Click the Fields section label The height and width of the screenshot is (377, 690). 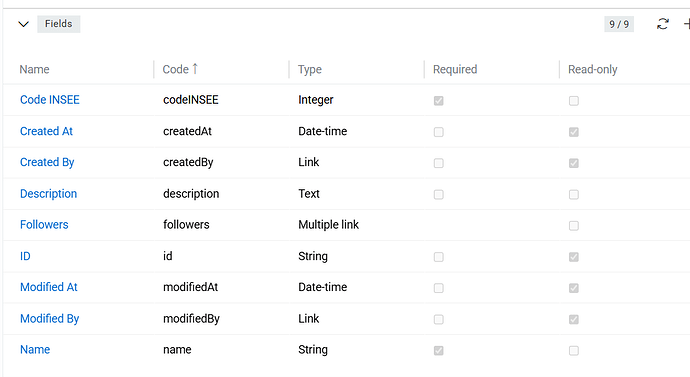(x=59, y=24)
